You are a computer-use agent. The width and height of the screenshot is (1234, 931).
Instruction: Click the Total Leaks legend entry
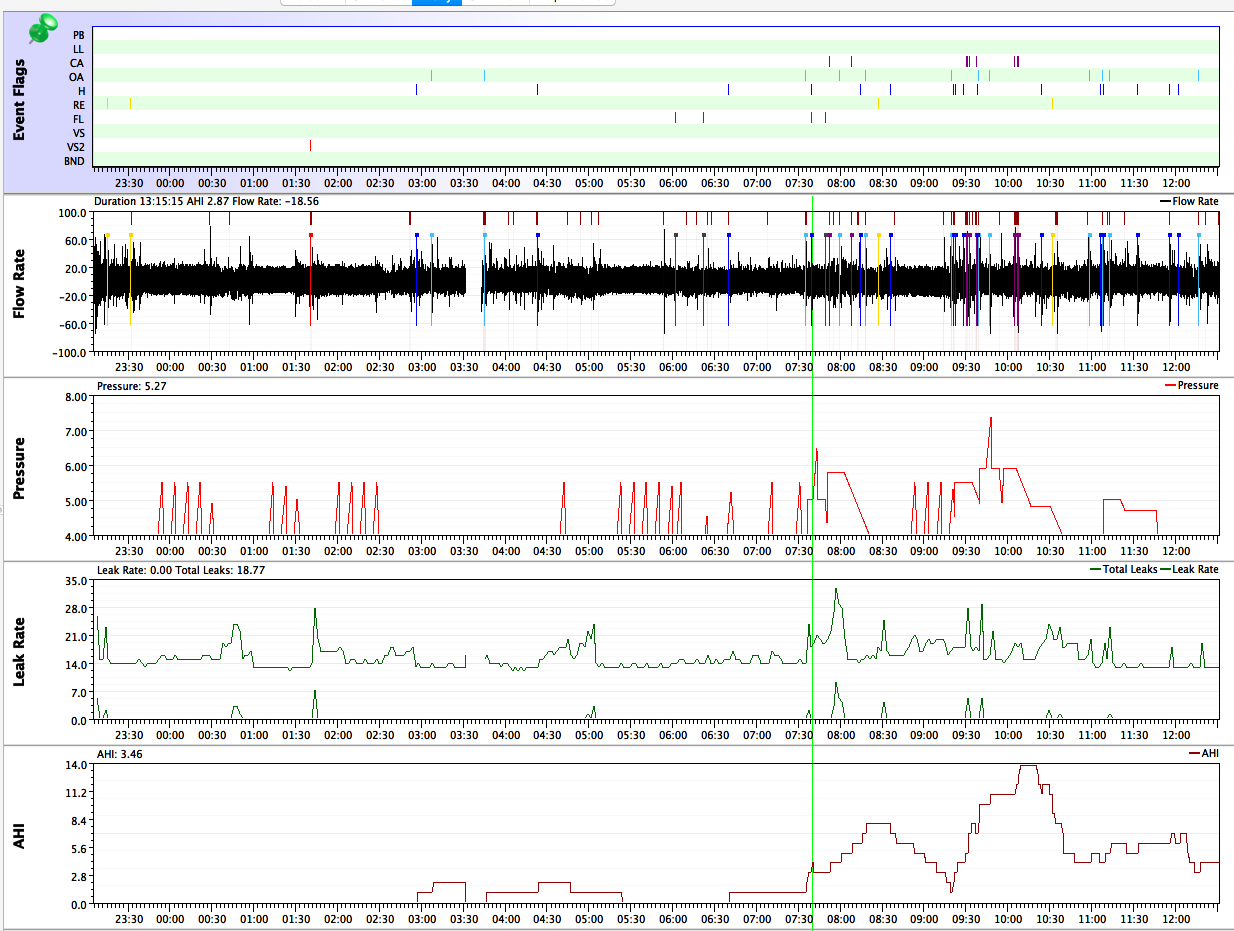click(x=1122, y=569)
